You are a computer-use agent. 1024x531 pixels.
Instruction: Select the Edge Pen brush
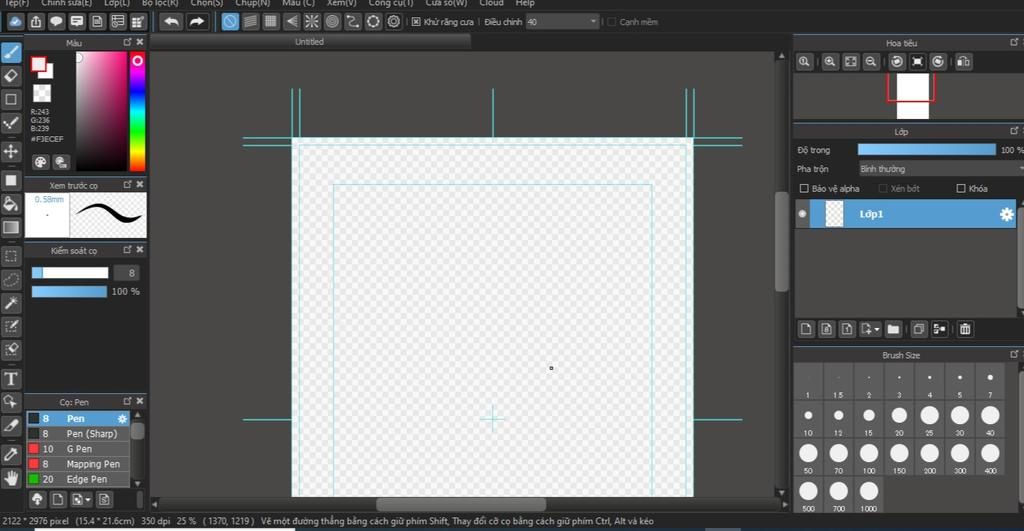coord(78,479)
